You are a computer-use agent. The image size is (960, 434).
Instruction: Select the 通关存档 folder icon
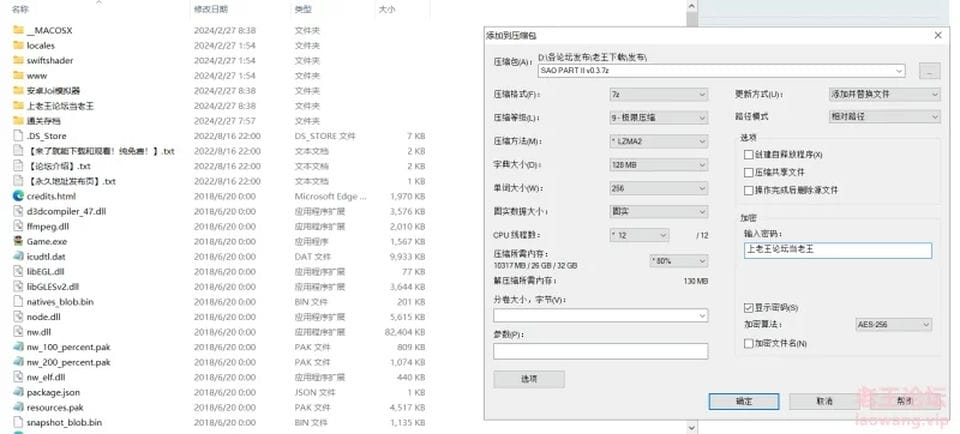pyautogui.click(x=18, y=121)
